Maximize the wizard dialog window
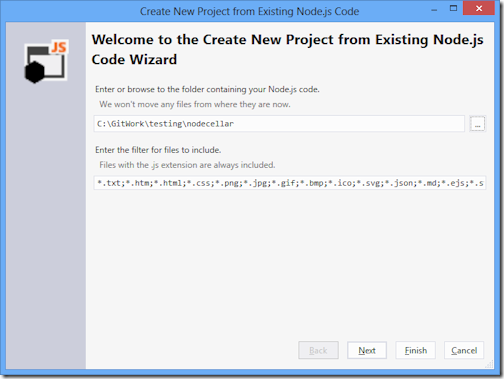Screen dimensions: 504x379 [453, 8]
